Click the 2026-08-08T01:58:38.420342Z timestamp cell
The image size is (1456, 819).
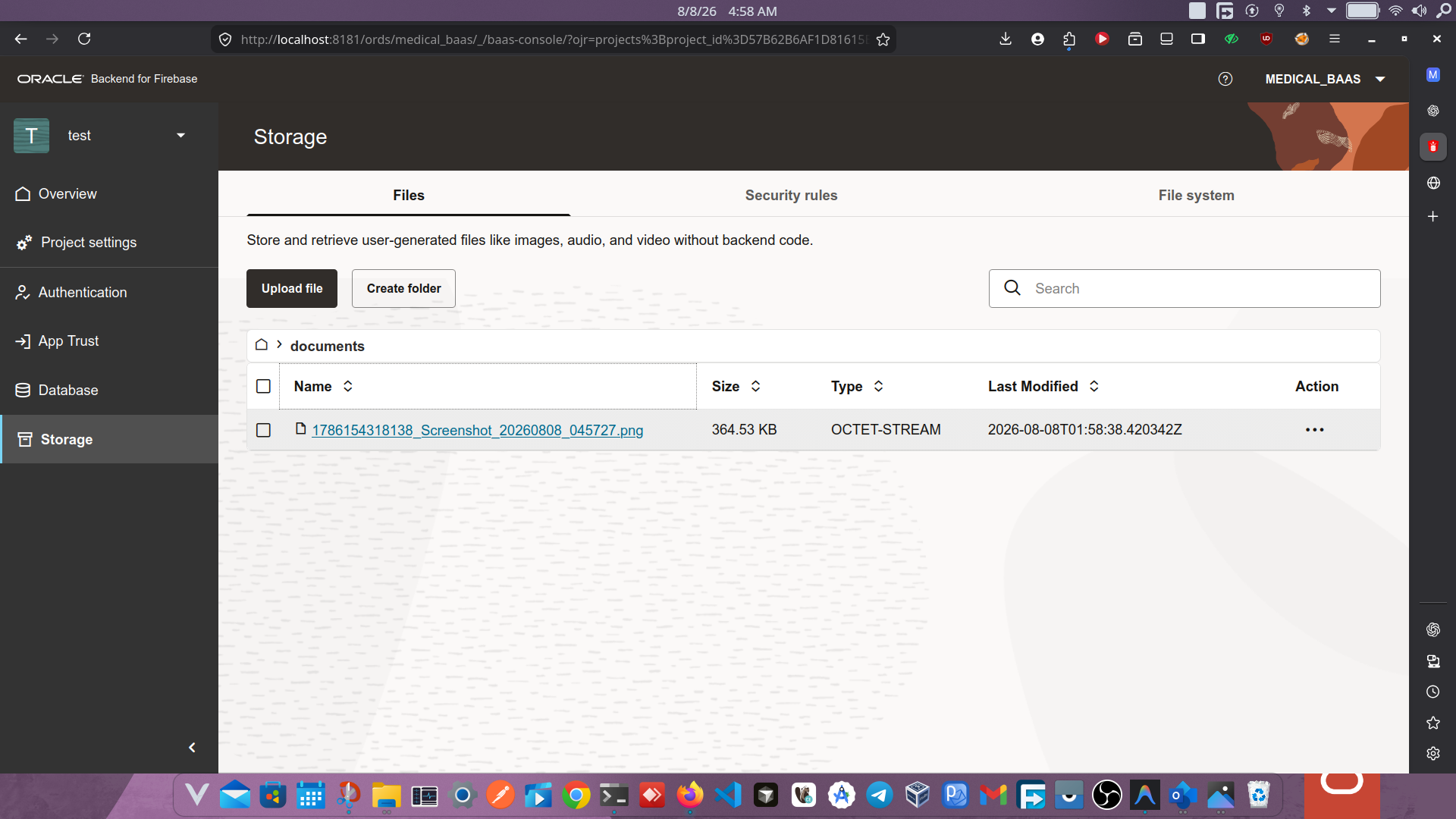tap(1084, 430)
